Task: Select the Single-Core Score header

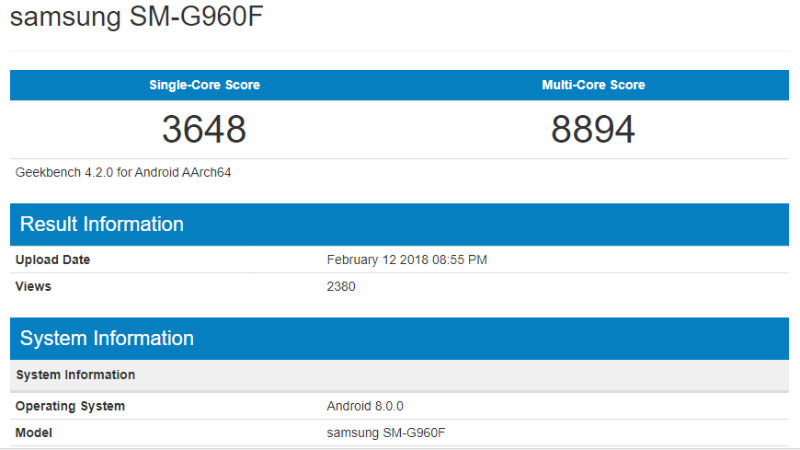Action: coord(205,85)
